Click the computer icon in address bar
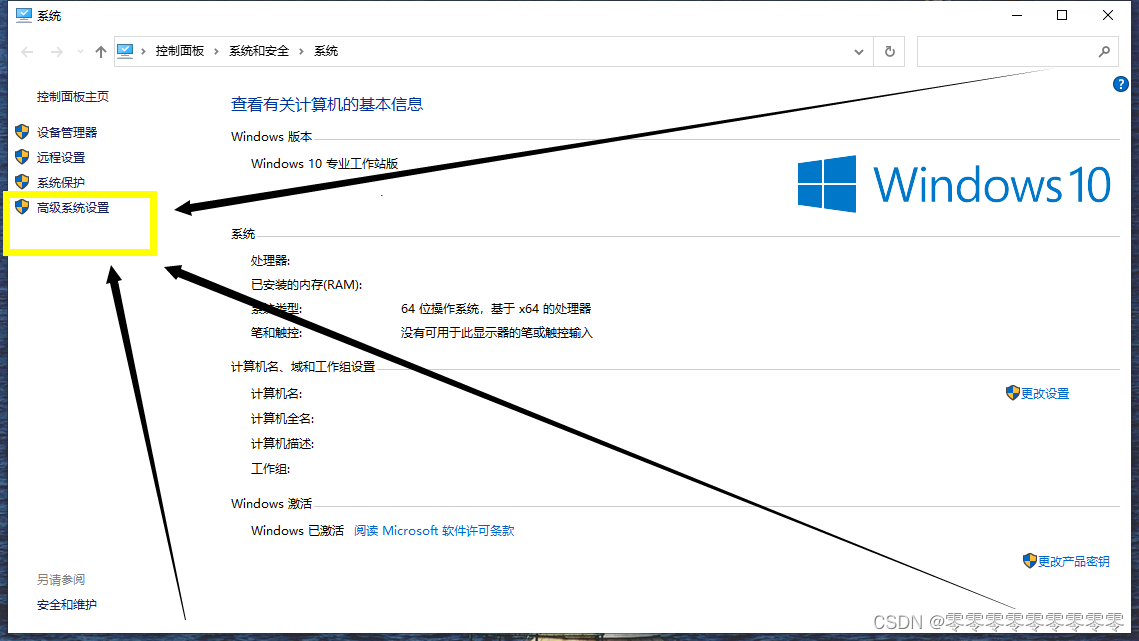Image resolution: width=1139 pixels, height=641 pixels. [x=125, y=51]
